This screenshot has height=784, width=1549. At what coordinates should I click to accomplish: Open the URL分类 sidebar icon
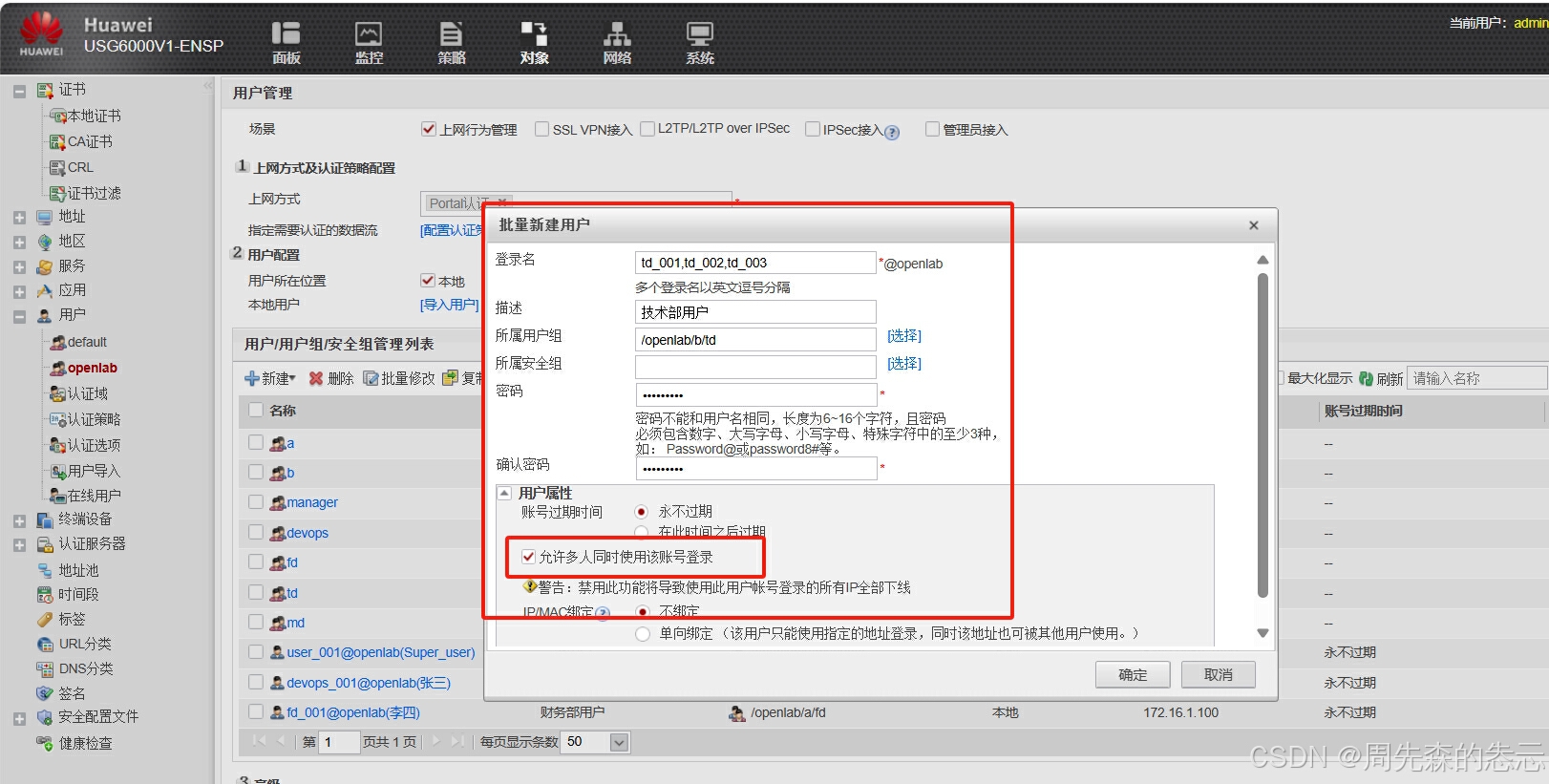(x=45, y=644)
